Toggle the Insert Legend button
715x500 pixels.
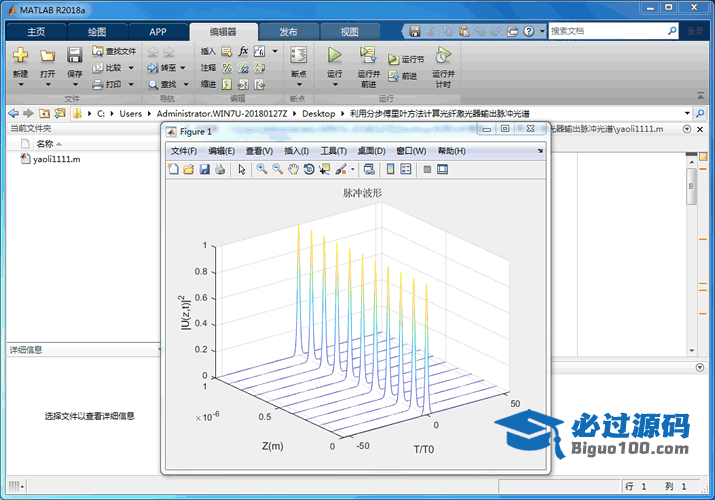tap(405, 170)
